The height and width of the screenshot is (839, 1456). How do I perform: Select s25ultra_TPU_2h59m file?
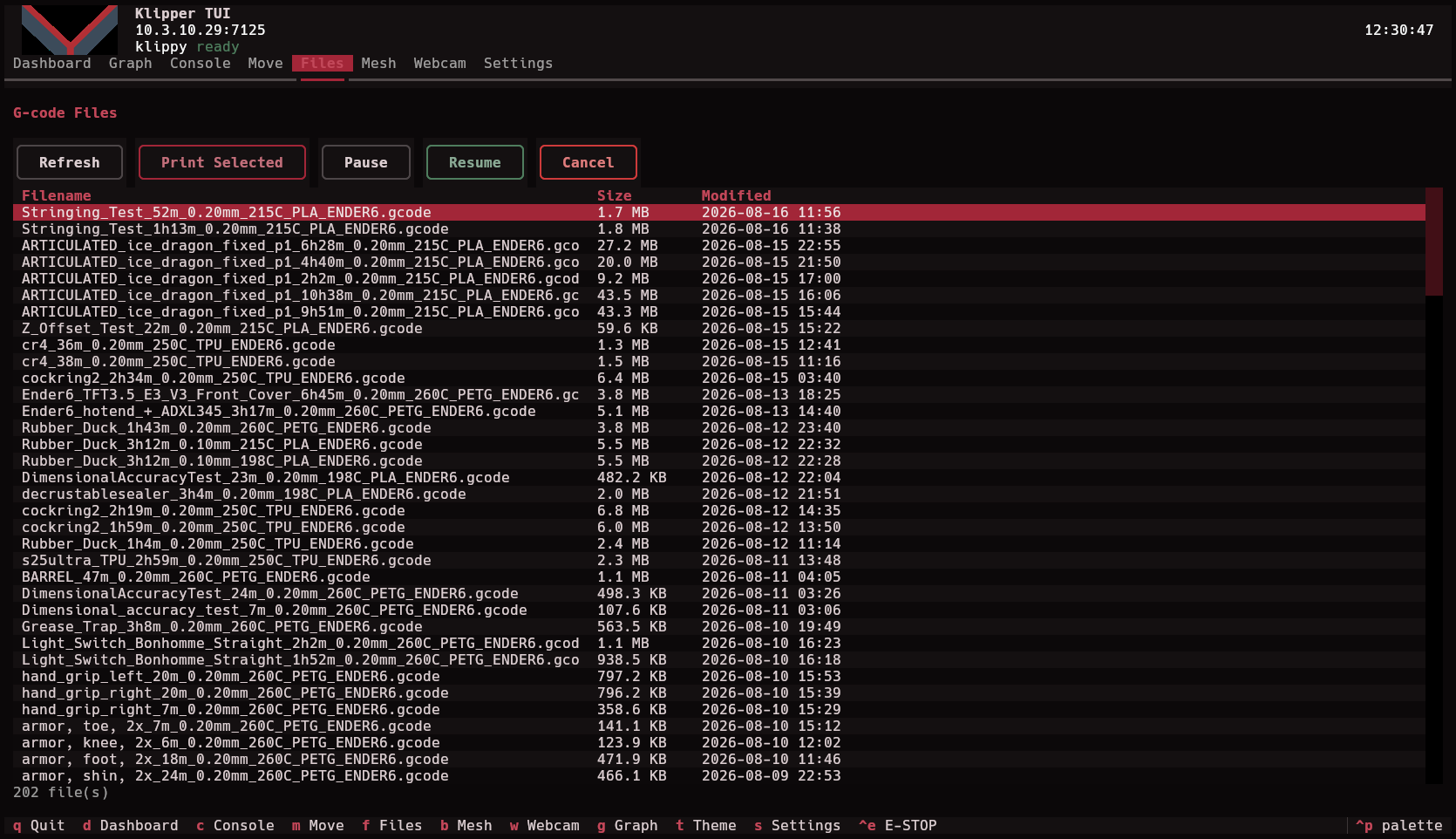719,561
